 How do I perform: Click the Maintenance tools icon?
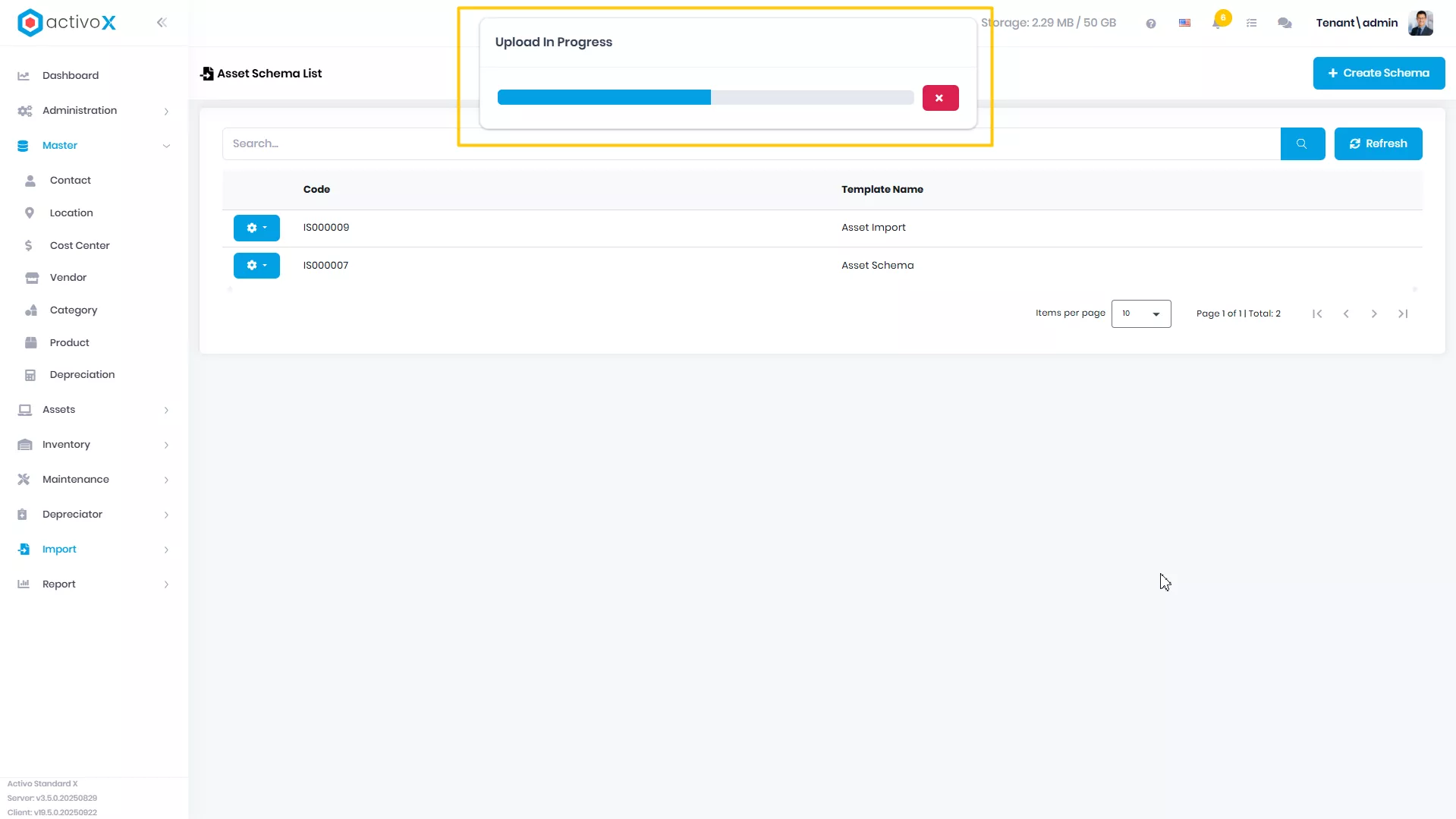(24, 480)
